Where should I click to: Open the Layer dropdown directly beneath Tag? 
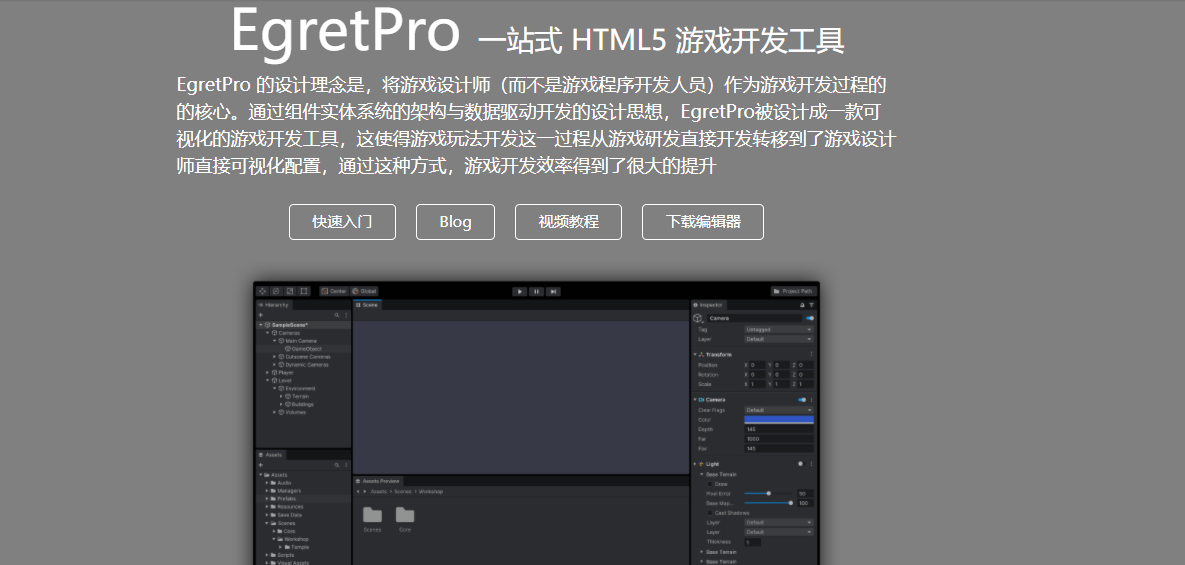point(779,339)
